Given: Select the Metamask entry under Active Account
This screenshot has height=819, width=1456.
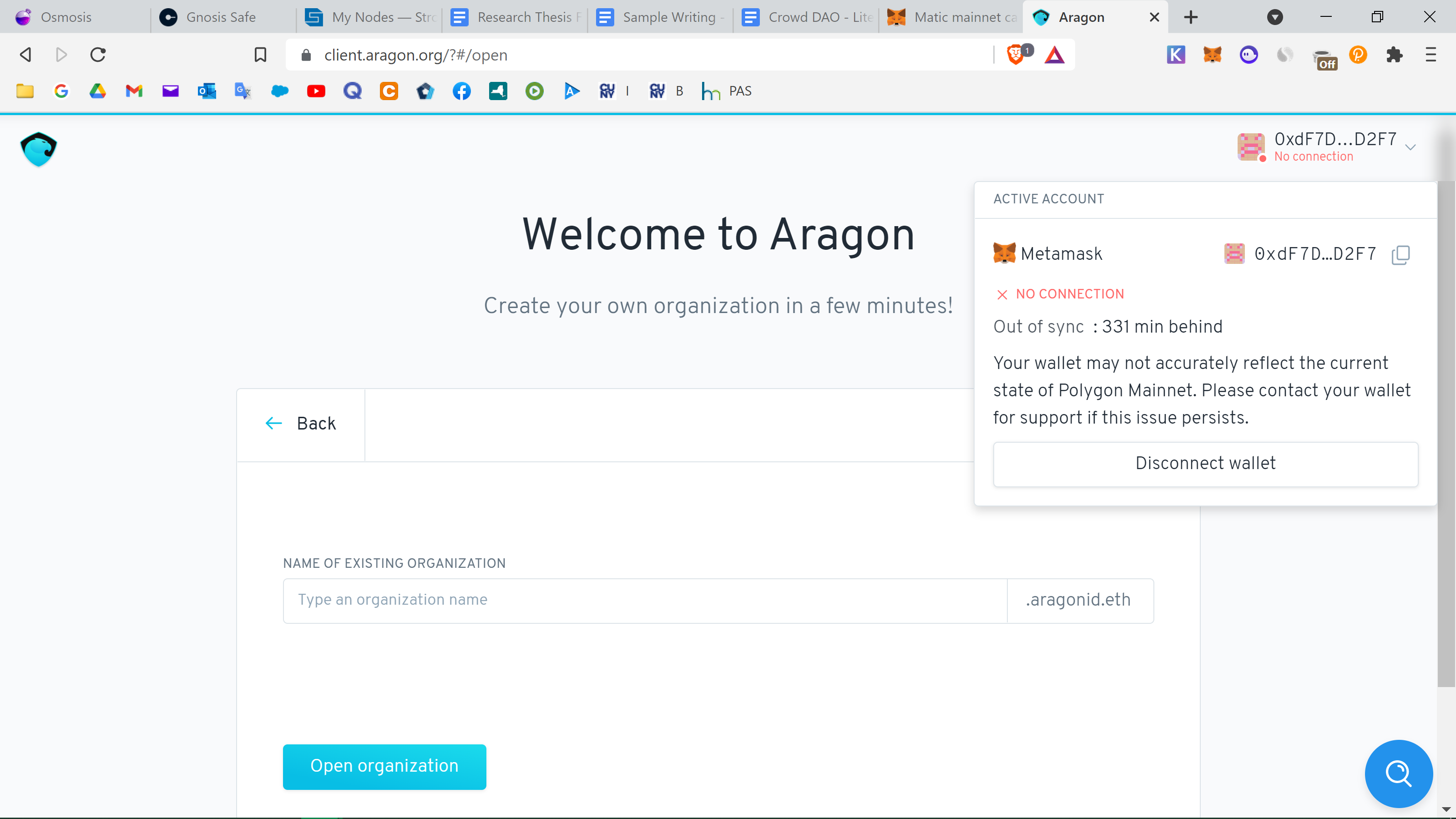Looking at the screenshot, I should [1061, 254].
